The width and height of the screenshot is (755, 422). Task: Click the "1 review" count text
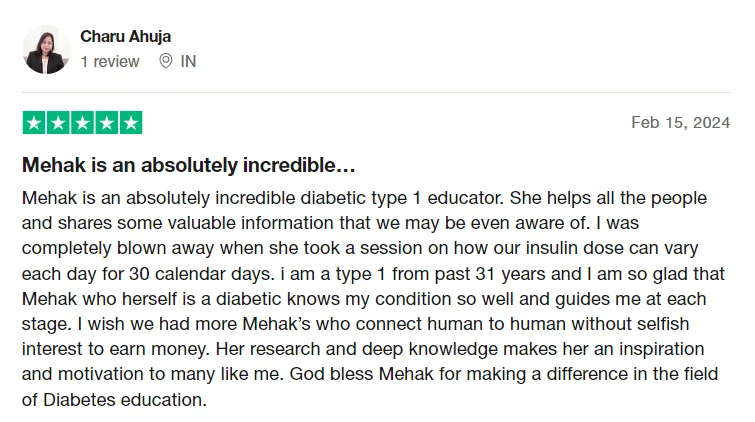click(110, 61)
